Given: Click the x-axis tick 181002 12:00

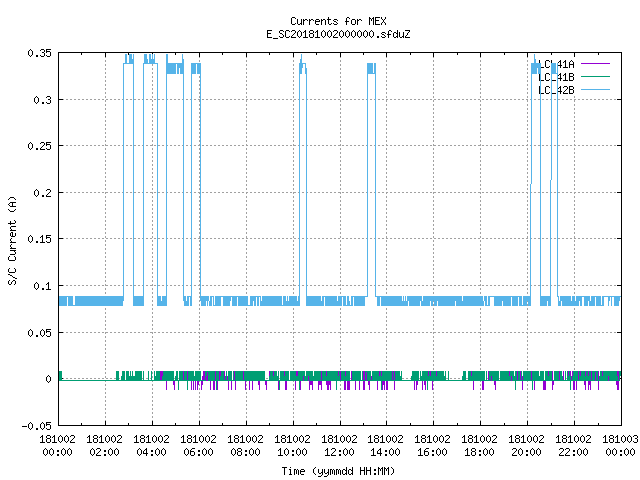Looking at the screenshot, I should 339,446.
